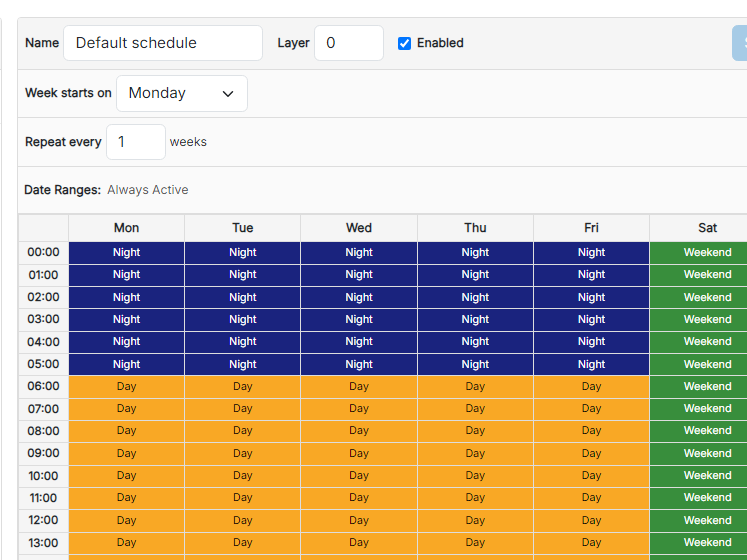This screenshot has height=560, width=747.
Task: Select Monday 03:00 Night cell
Action: click(x=126, y=319)
